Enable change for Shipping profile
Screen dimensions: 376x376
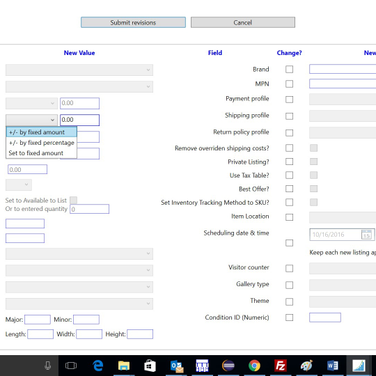click(289, 116)
